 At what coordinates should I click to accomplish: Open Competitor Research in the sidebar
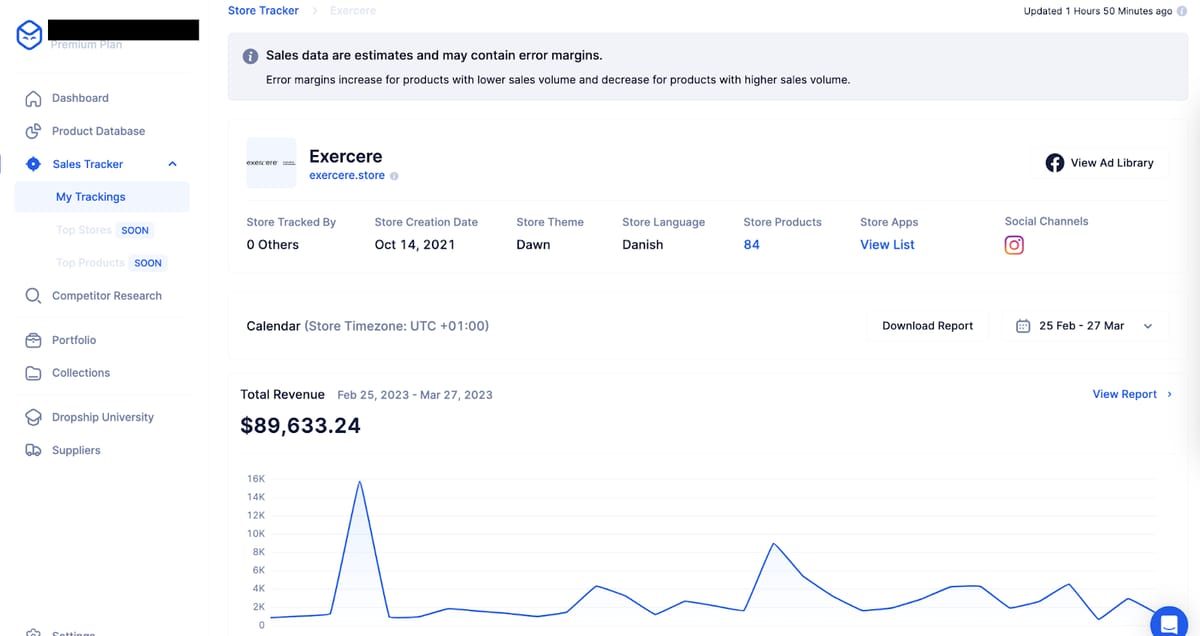point(107,296)
